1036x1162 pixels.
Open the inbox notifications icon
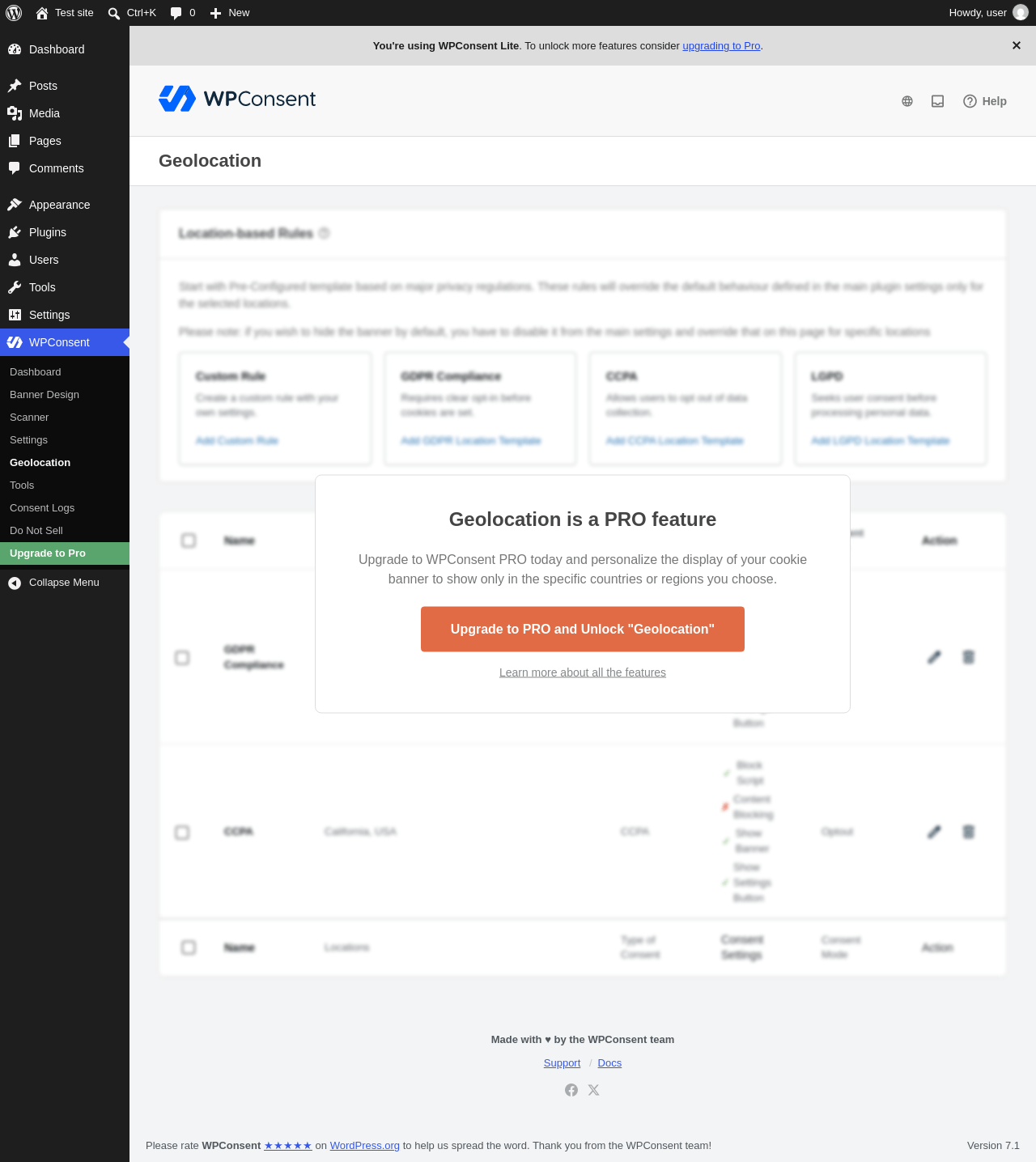pyautogui.click(x=938, y=101)
